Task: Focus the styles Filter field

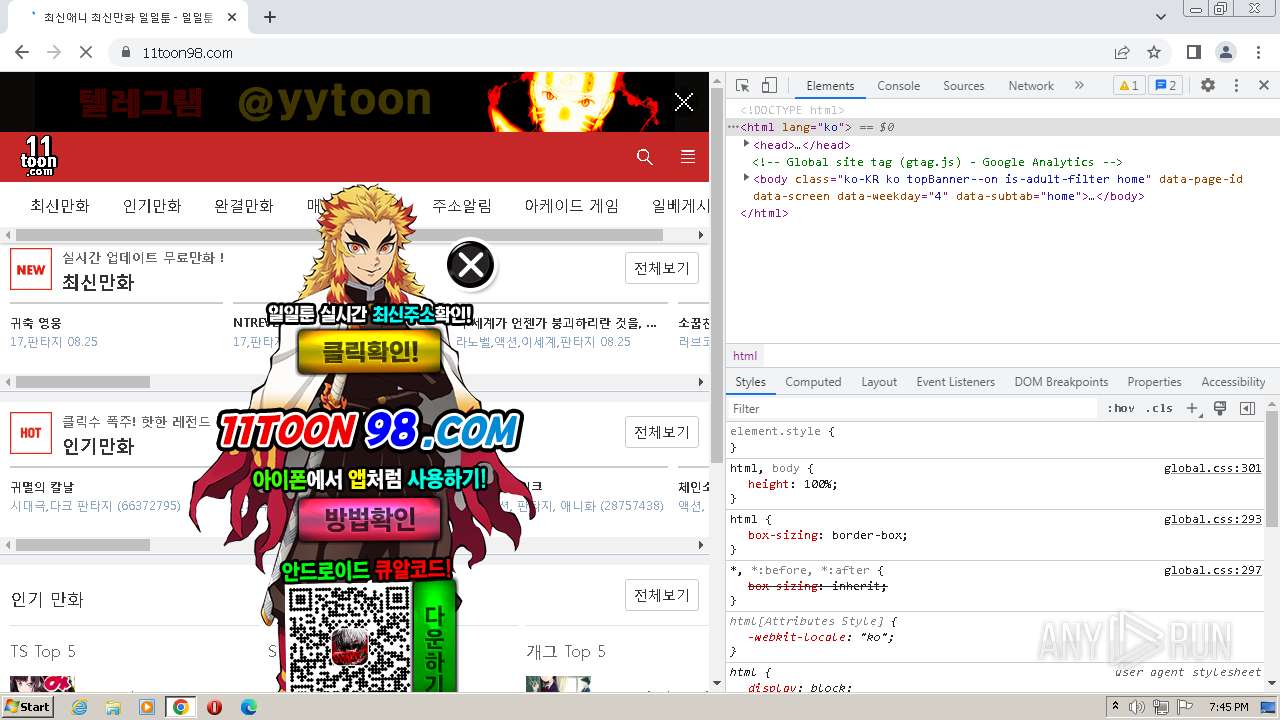Action: click(912, 408)
